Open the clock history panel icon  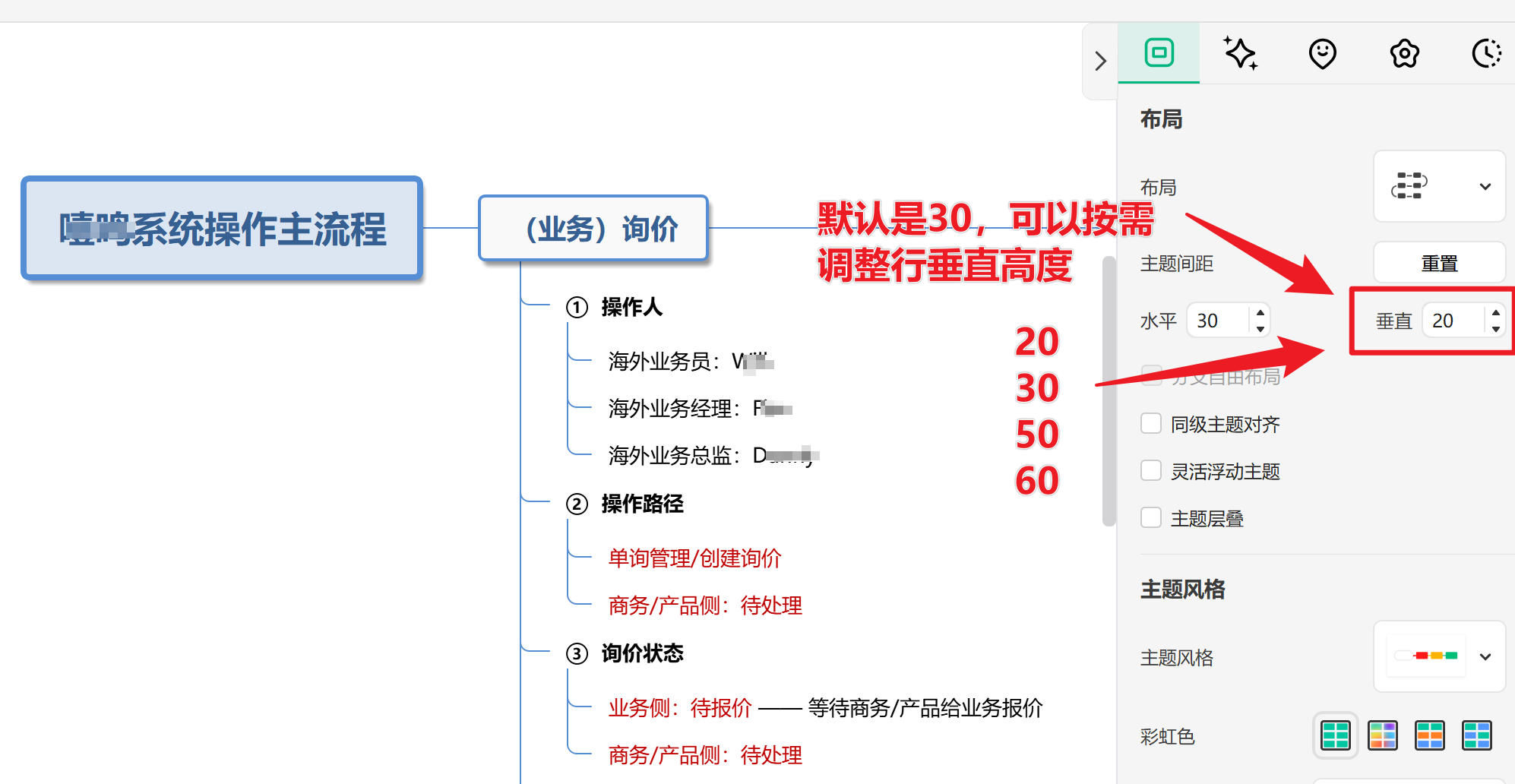pos(1487,53)
